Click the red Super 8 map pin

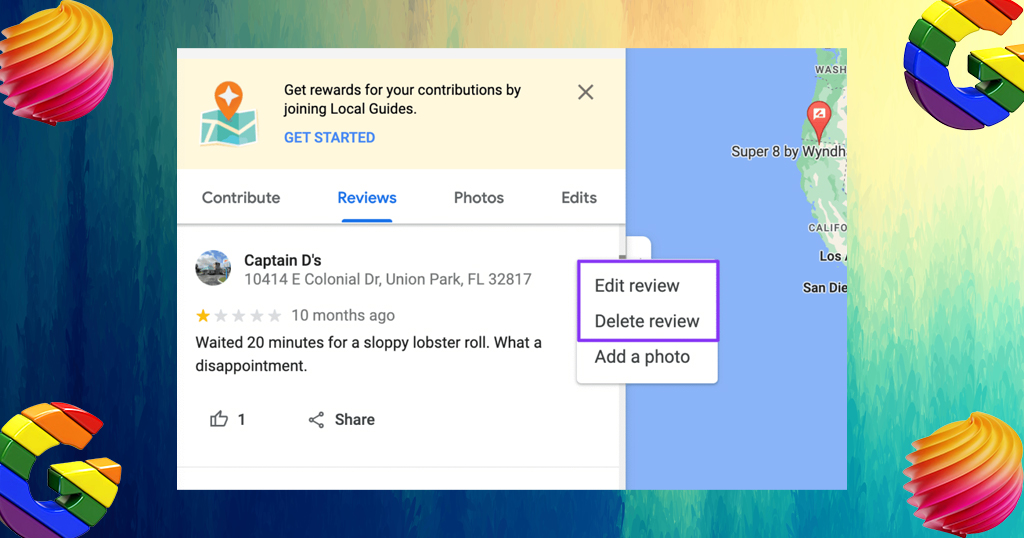(819, 121)
